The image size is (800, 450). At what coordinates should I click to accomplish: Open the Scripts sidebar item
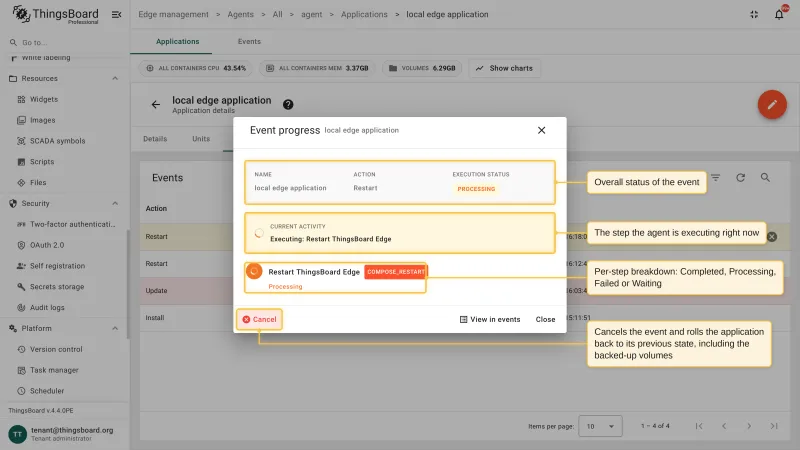click(42, 162)
